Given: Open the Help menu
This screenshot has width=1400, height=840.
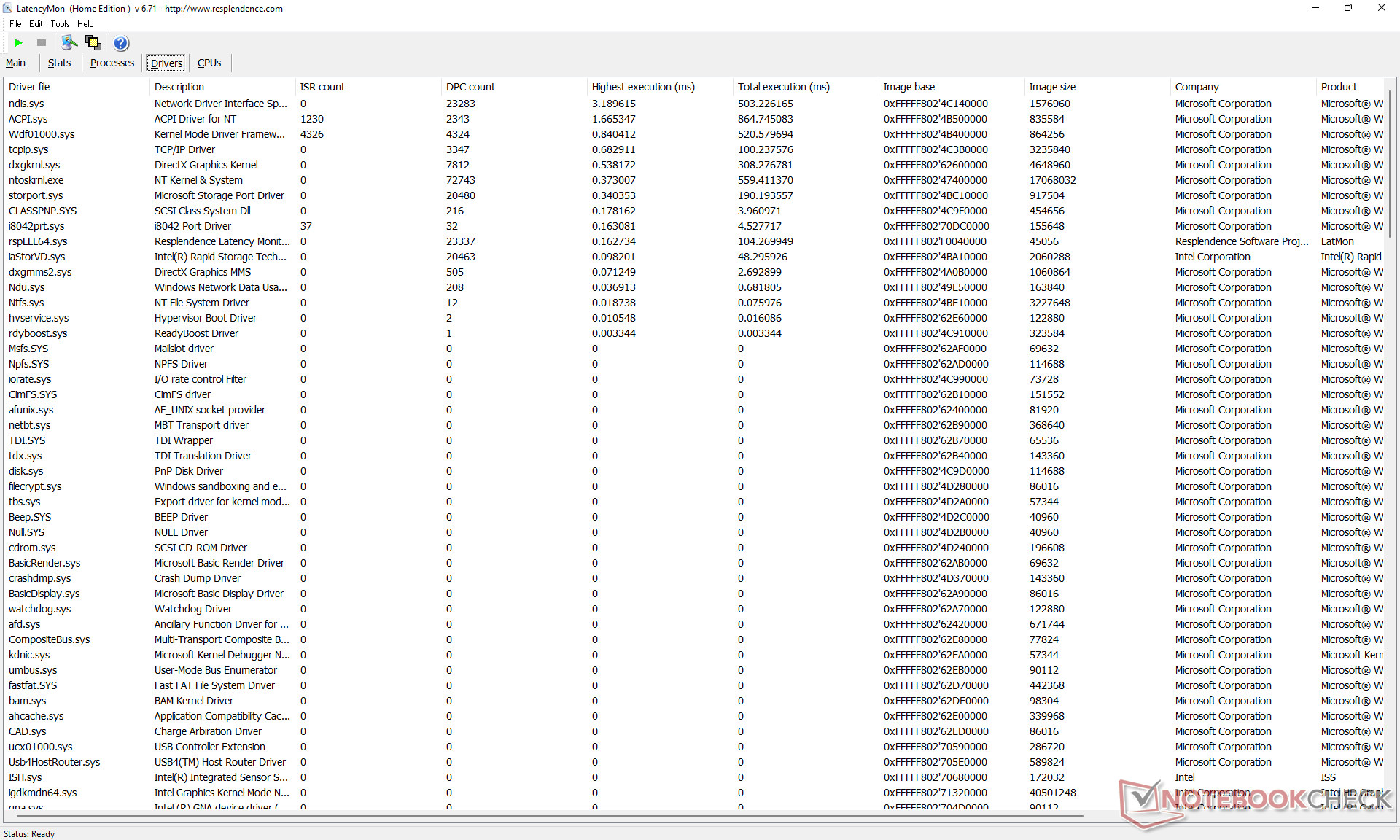Looking at the screenshot, I should pos(85,24).
